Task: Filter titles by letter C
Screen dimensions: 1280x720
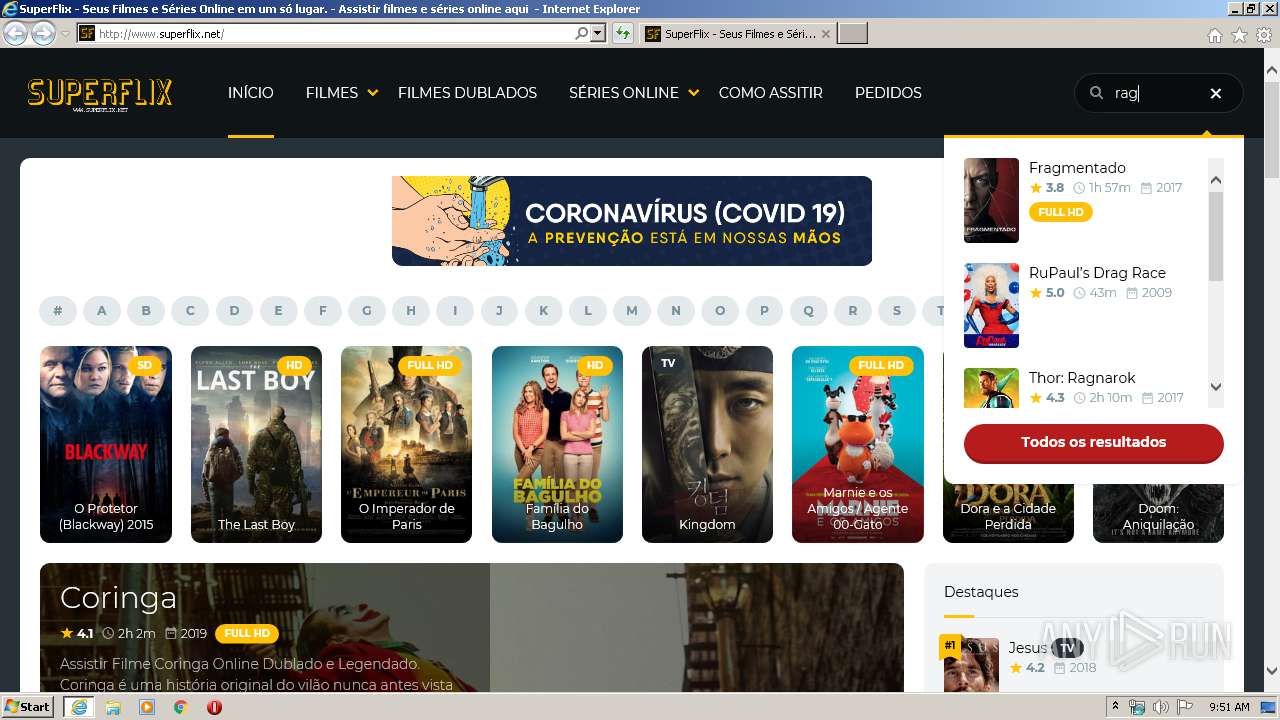Action: (x=190, y=311)
